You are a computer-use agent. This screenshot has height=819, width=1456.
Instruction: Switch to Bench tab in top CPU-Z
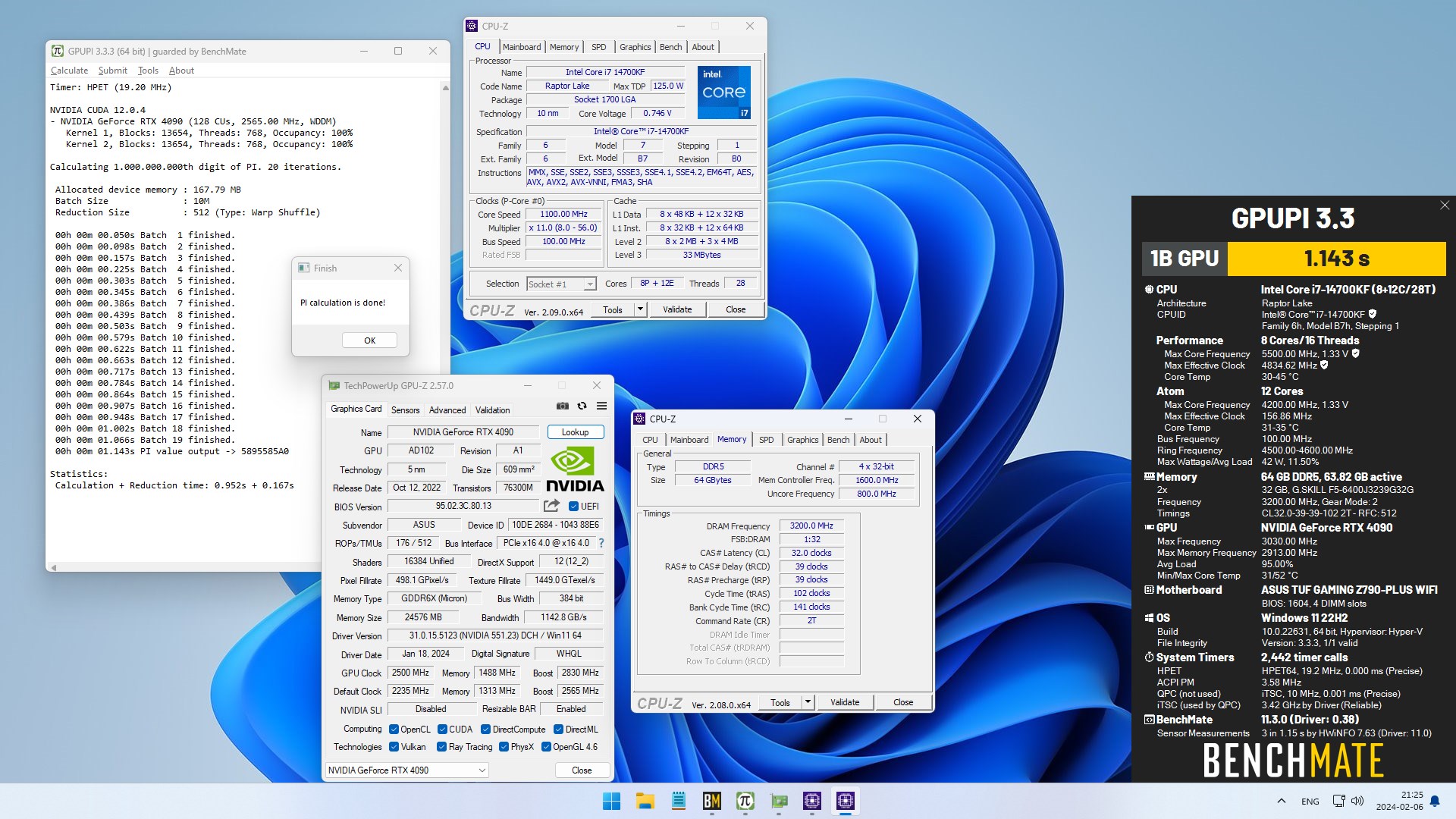pyautogui.click(x=670, y=47)
